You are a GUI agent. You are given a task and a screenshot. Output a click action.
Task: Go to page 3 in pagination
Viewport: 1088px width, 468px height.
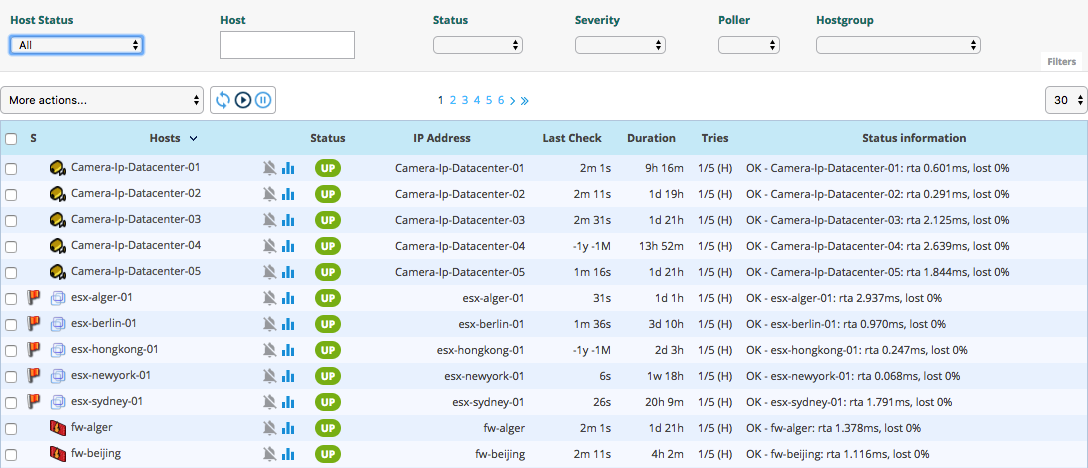coord(465,100)
